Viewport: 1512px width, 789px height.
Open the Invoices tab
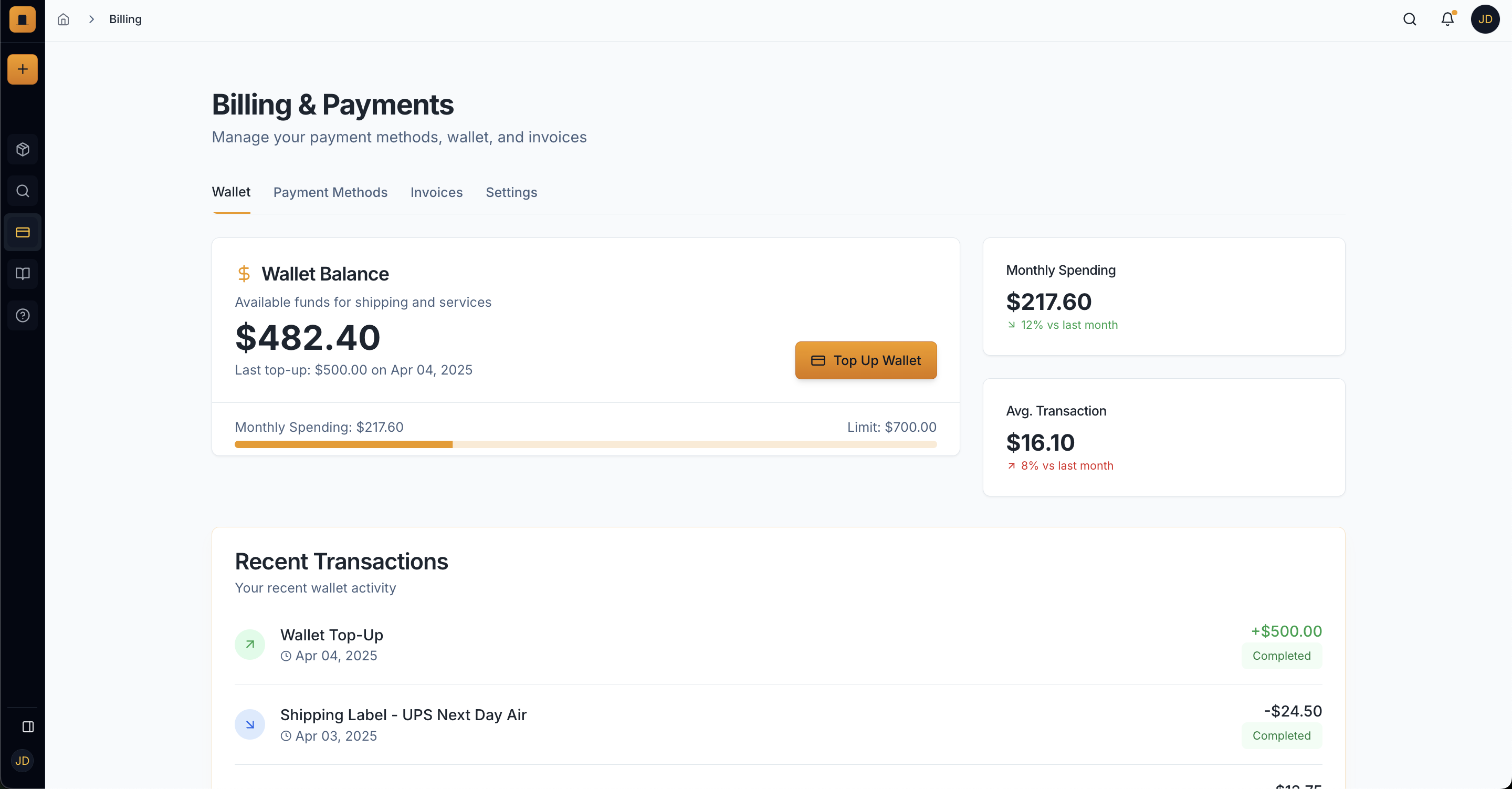tap(436, 192)
